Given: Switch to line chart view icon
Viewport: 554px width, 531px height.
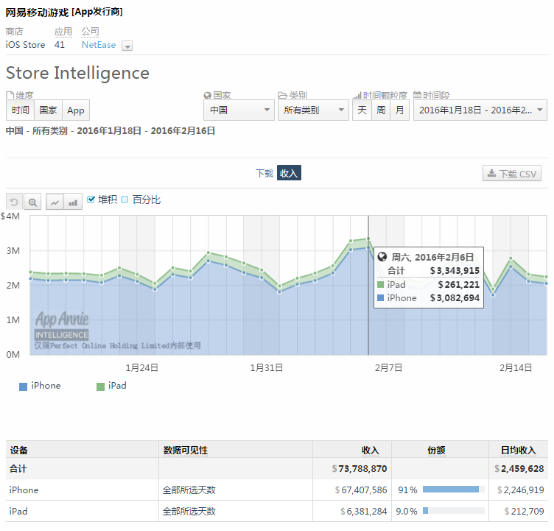Looking at the screenshot, I should [55, 202].
